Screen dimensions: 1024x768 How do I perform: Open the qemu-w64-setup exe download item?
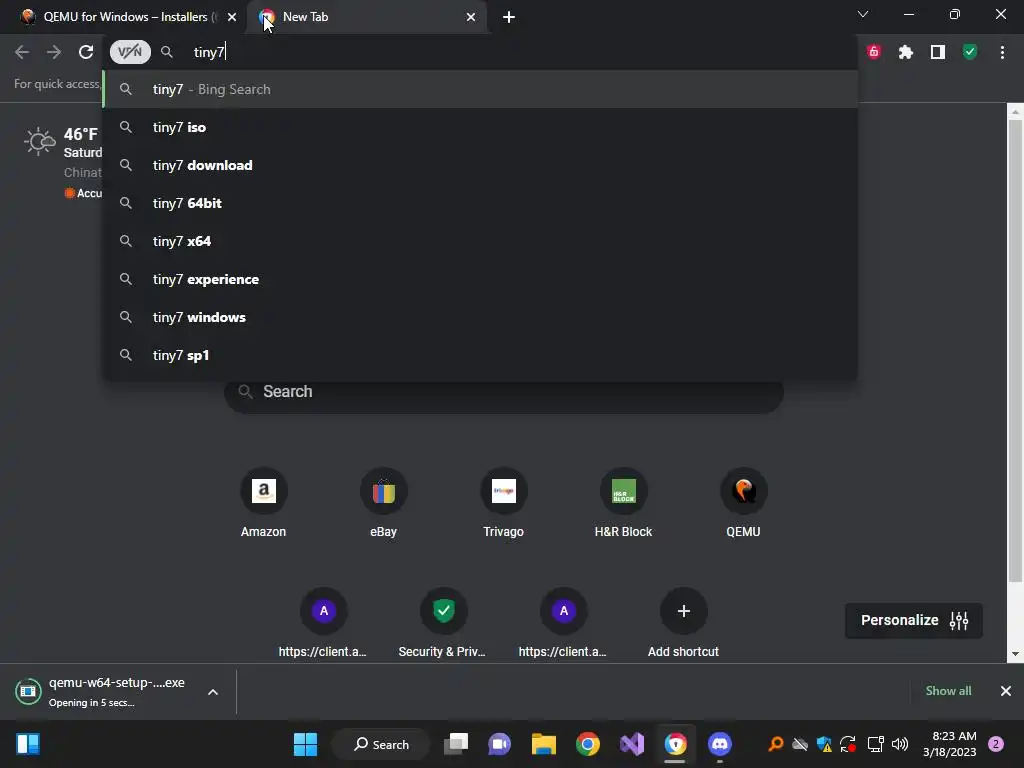pos(101,692)
